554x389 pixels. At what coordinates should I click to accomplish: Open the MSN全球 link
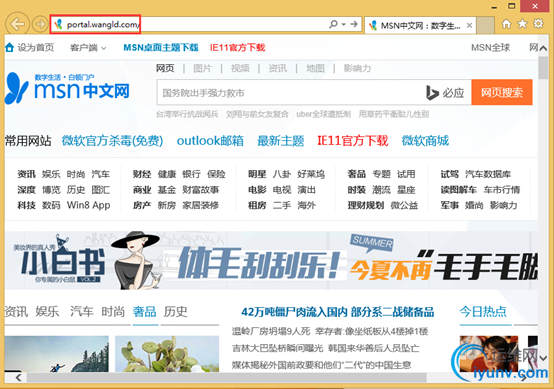click(490, 48)
